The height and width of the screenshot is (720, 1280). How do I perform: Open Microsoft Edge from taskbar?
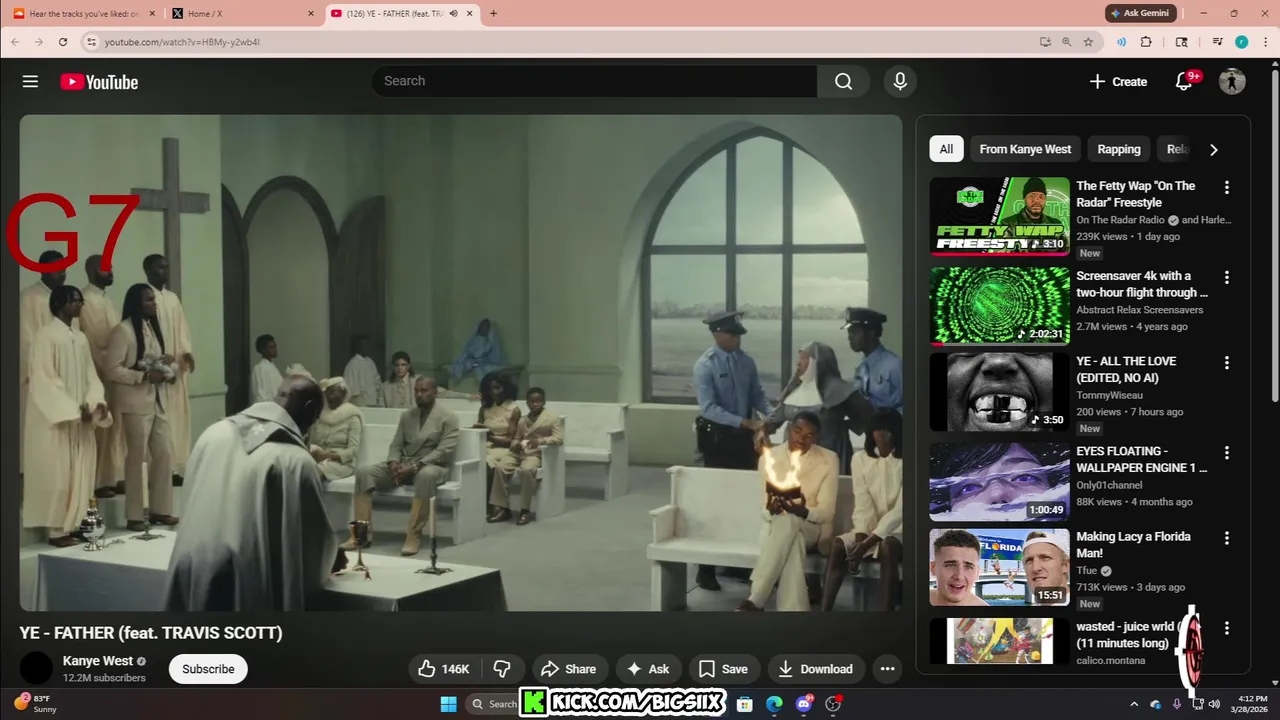(x=774, y=704)
